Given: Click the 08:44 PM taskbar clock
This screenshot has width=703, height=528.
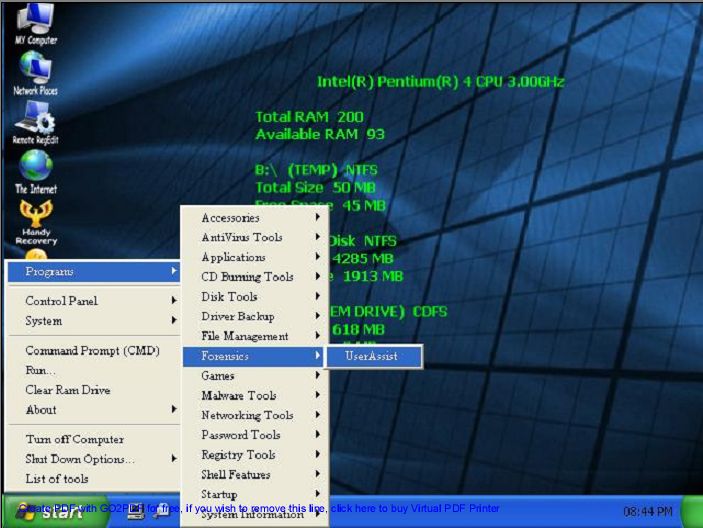Looking at the screenshot, I should (x=648, y=511).
